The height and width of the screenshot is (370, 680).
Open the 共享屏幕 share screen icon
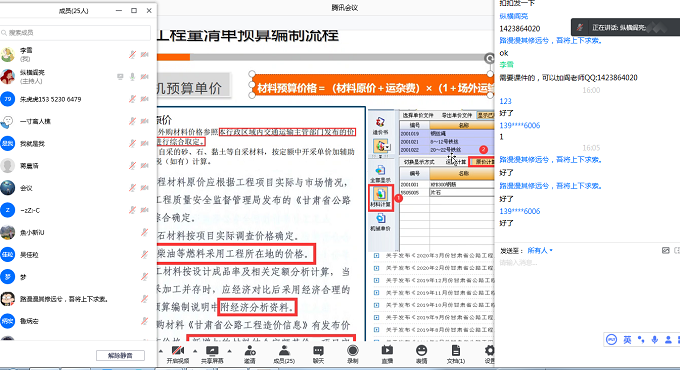click(212, 350)
